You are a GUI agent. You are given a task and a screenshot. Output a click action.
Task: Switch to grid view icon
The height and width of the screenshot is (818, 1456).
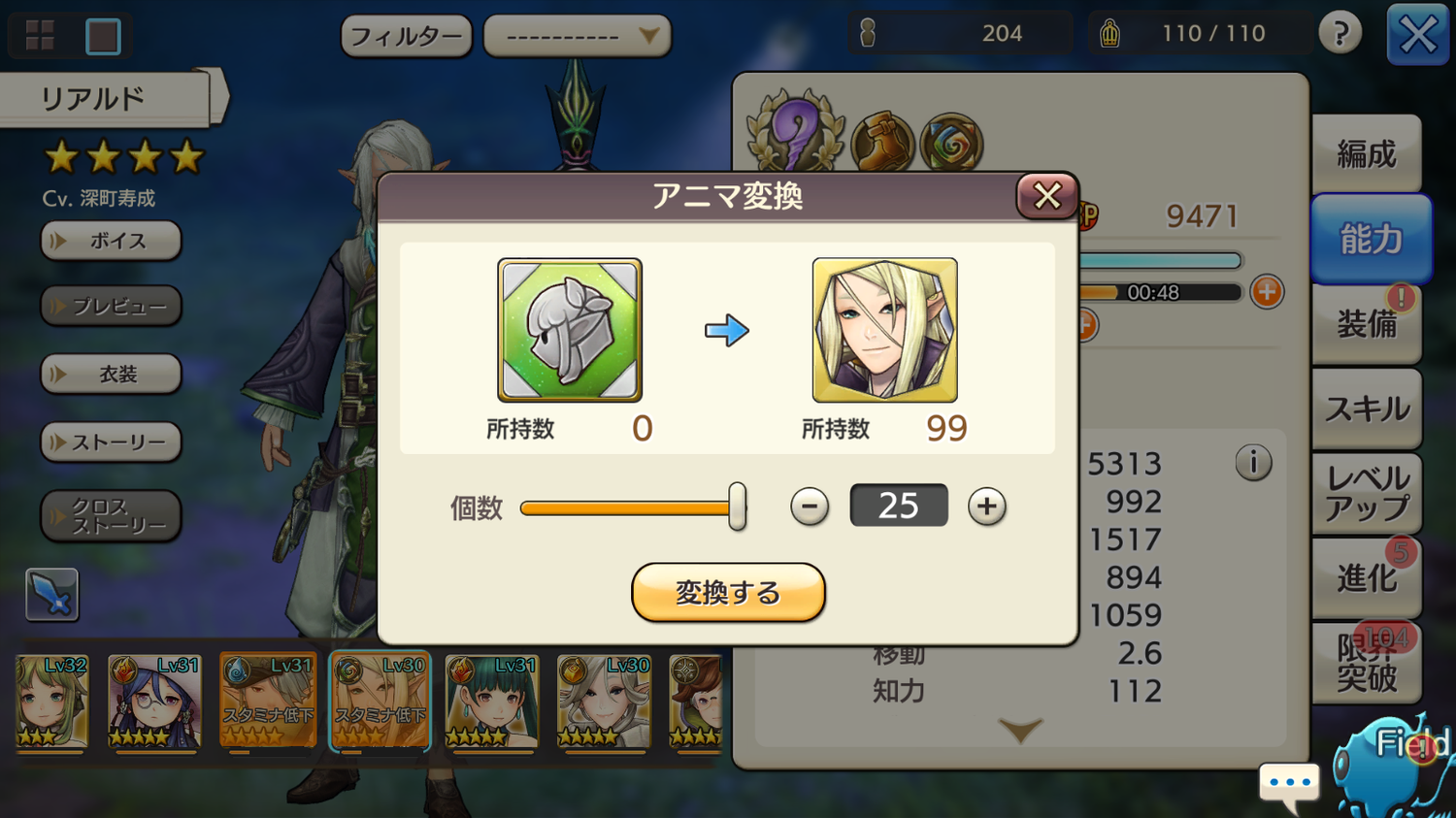(40, 36)
